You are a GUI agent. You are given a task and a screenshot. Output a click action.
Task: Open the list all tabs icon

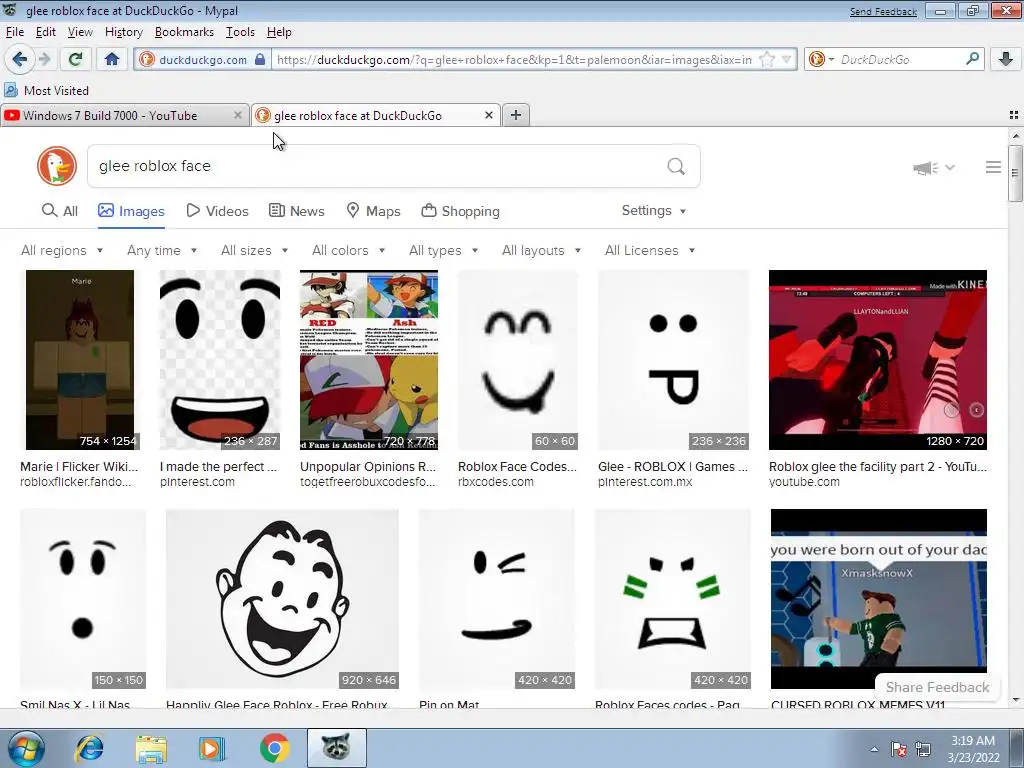point(1014,115)
